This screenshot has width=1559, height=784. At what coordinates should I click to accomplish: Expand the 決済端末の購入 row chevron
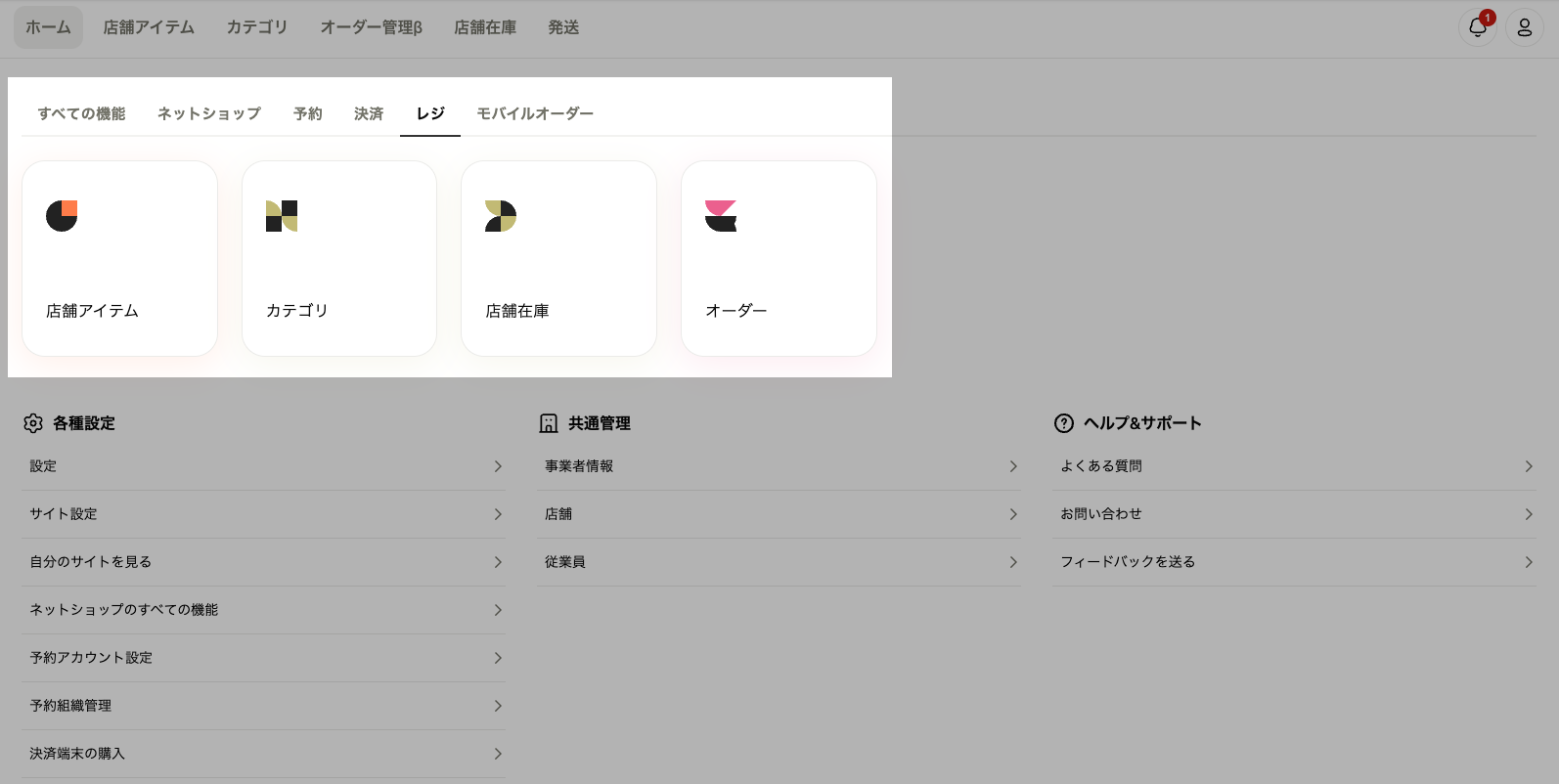[x=498, y=754]
